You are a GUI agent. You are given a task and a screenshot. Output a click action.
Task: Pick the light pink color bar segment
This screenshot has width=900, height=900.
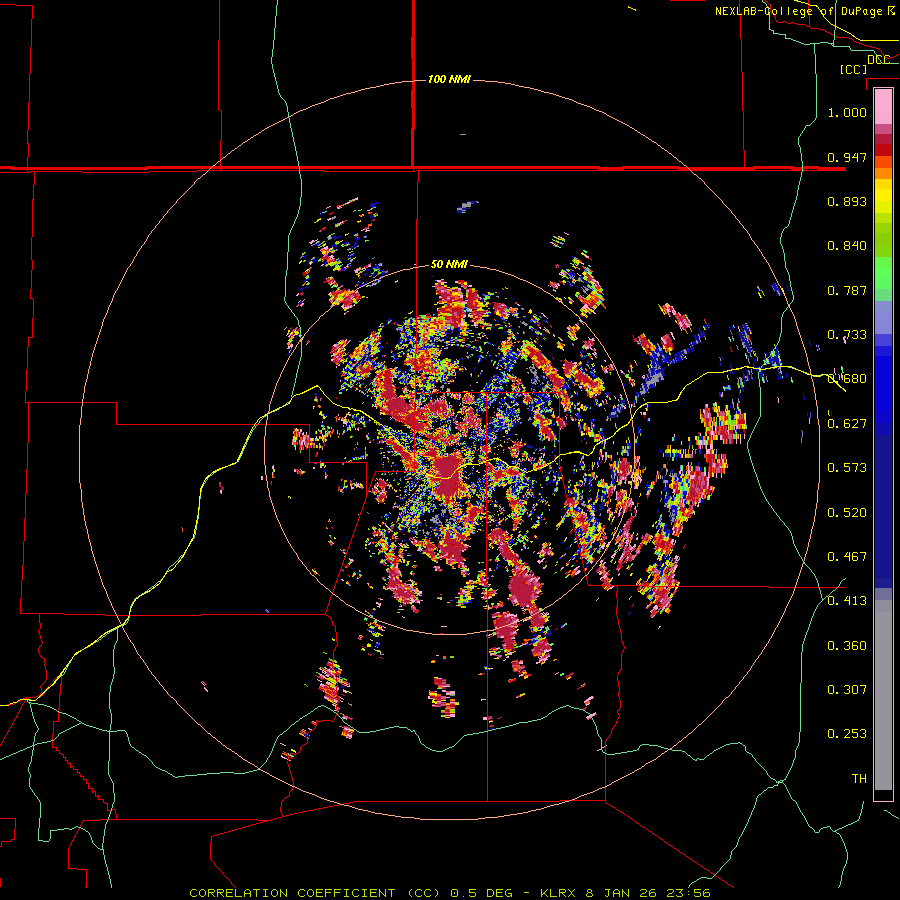click(x=883, y=106)
